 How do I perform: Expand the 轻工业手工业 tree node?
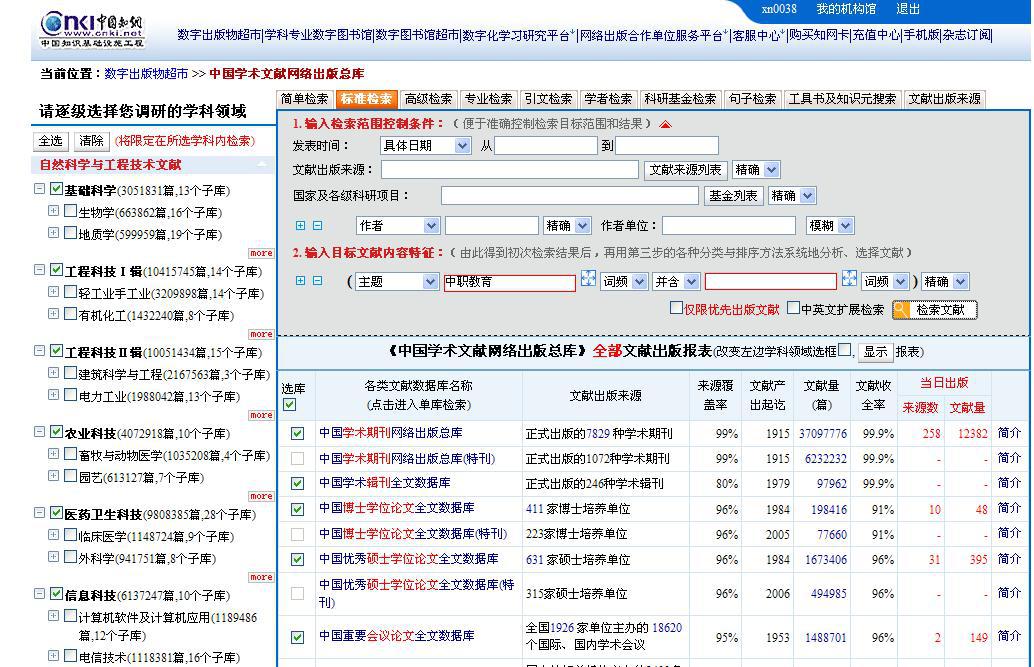coord(53,292)
